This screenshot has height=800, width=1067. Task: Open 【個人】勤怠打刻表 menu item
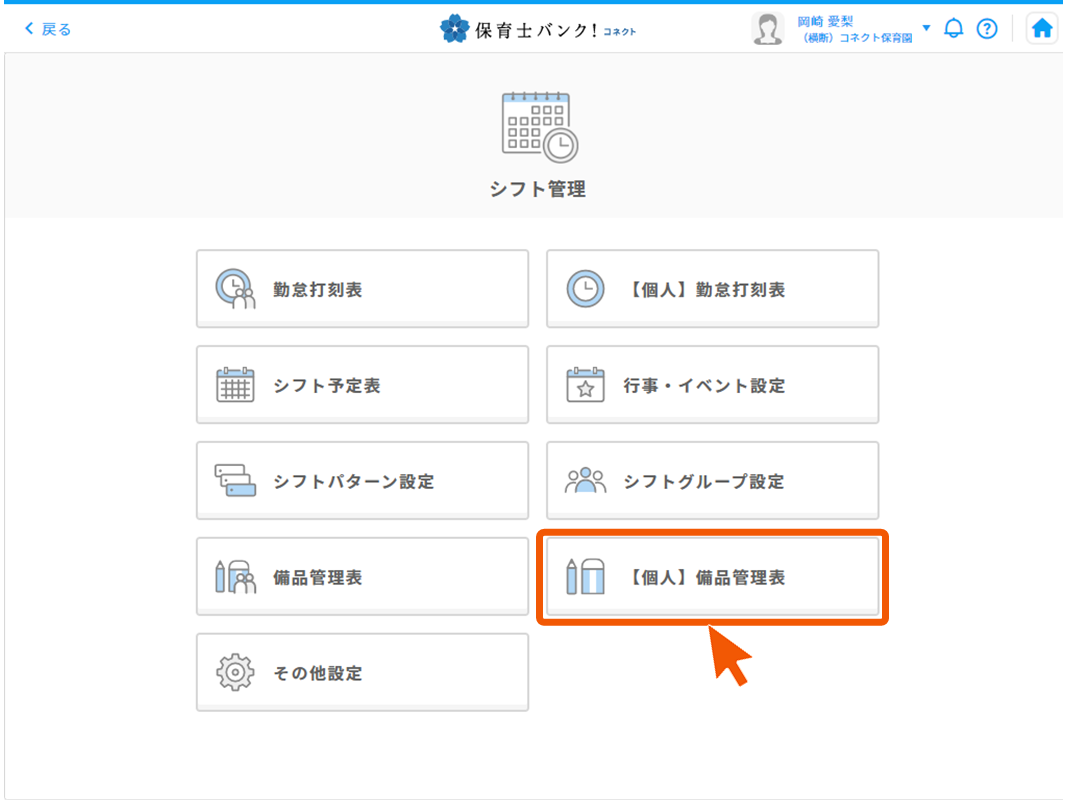[712, 290]
